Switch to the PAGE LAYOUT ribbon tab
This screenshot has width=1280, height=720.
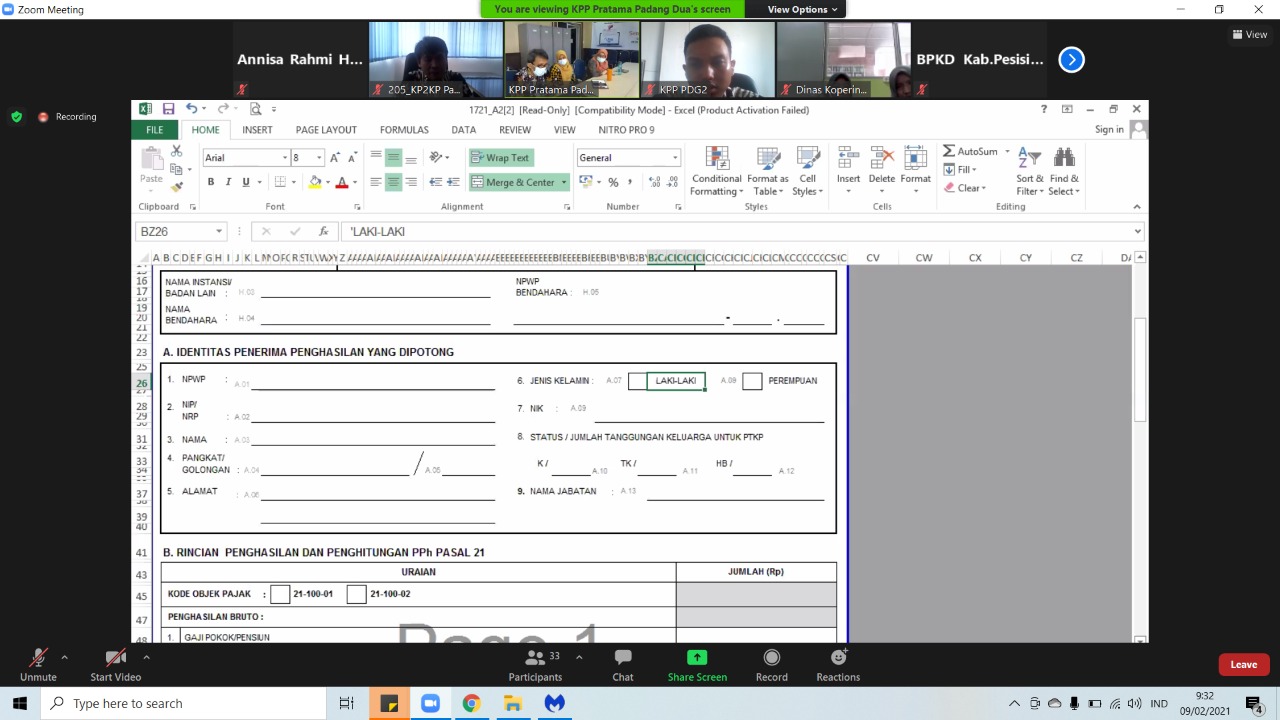pyautogui.click(x=326, y=130)
